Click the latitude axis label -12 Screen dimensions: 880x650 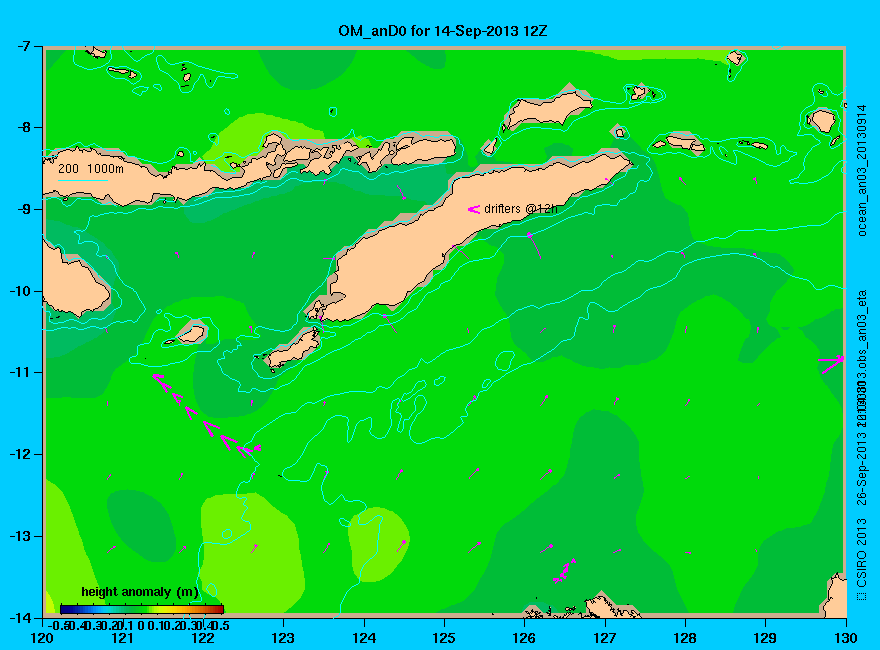pos(19,454)
